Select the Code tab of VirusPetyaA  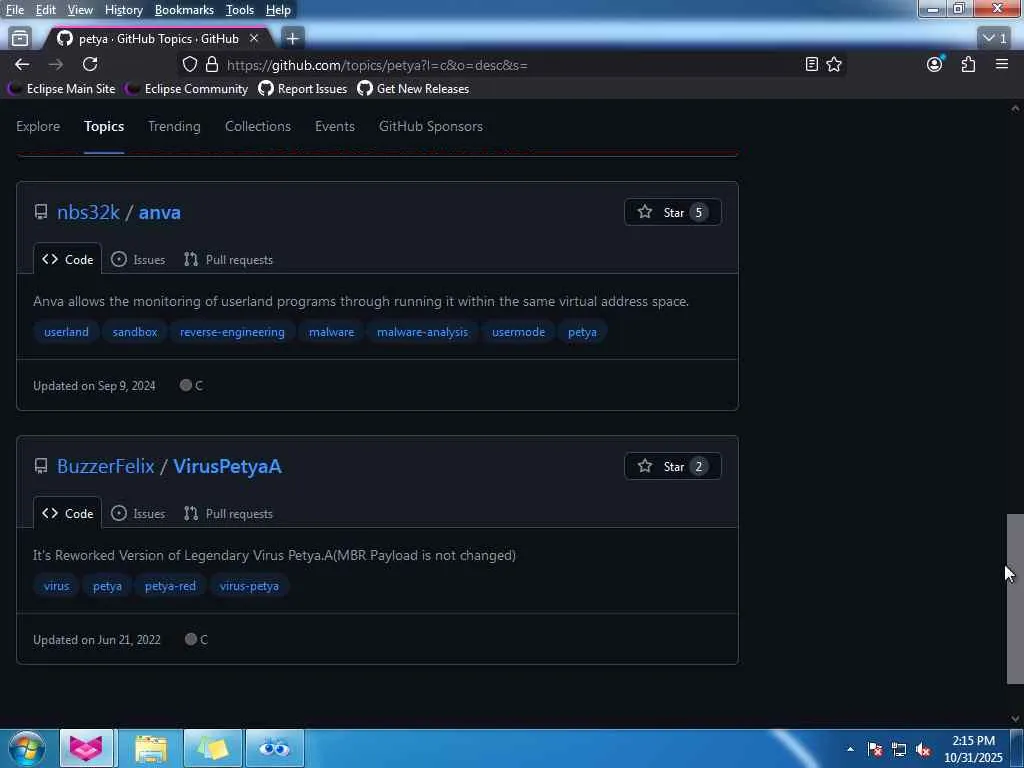[x=68, y=513]
